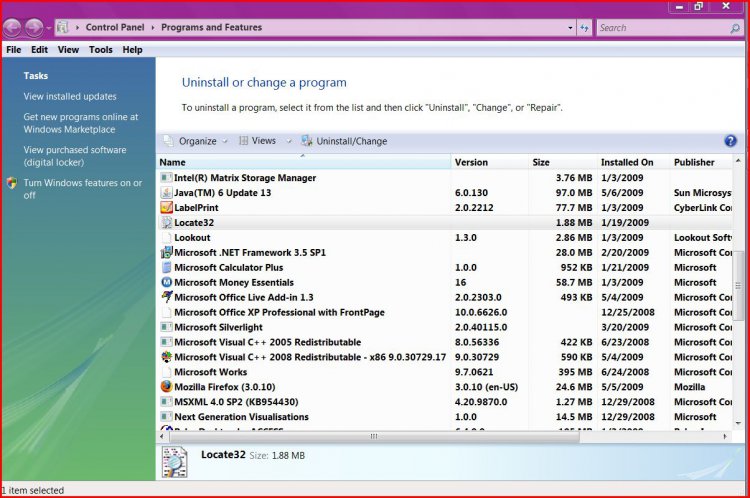The image size is (750, 498).
Task: Sort by the Publisher column header
Action: (701, 162)
